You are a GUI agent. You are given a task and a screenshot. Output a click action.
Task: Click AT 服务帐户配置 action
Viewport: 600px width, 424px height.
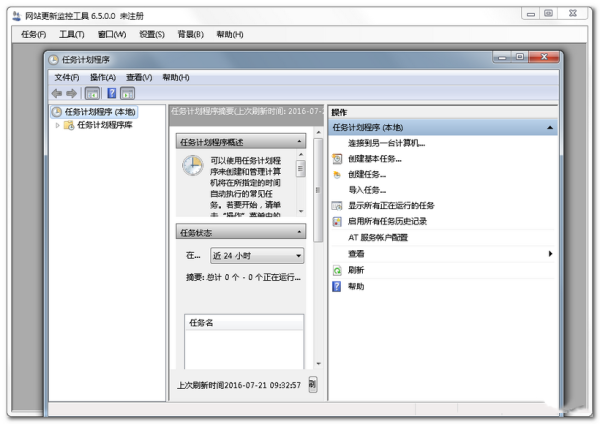pyautogui.click(x=378, y=238)
